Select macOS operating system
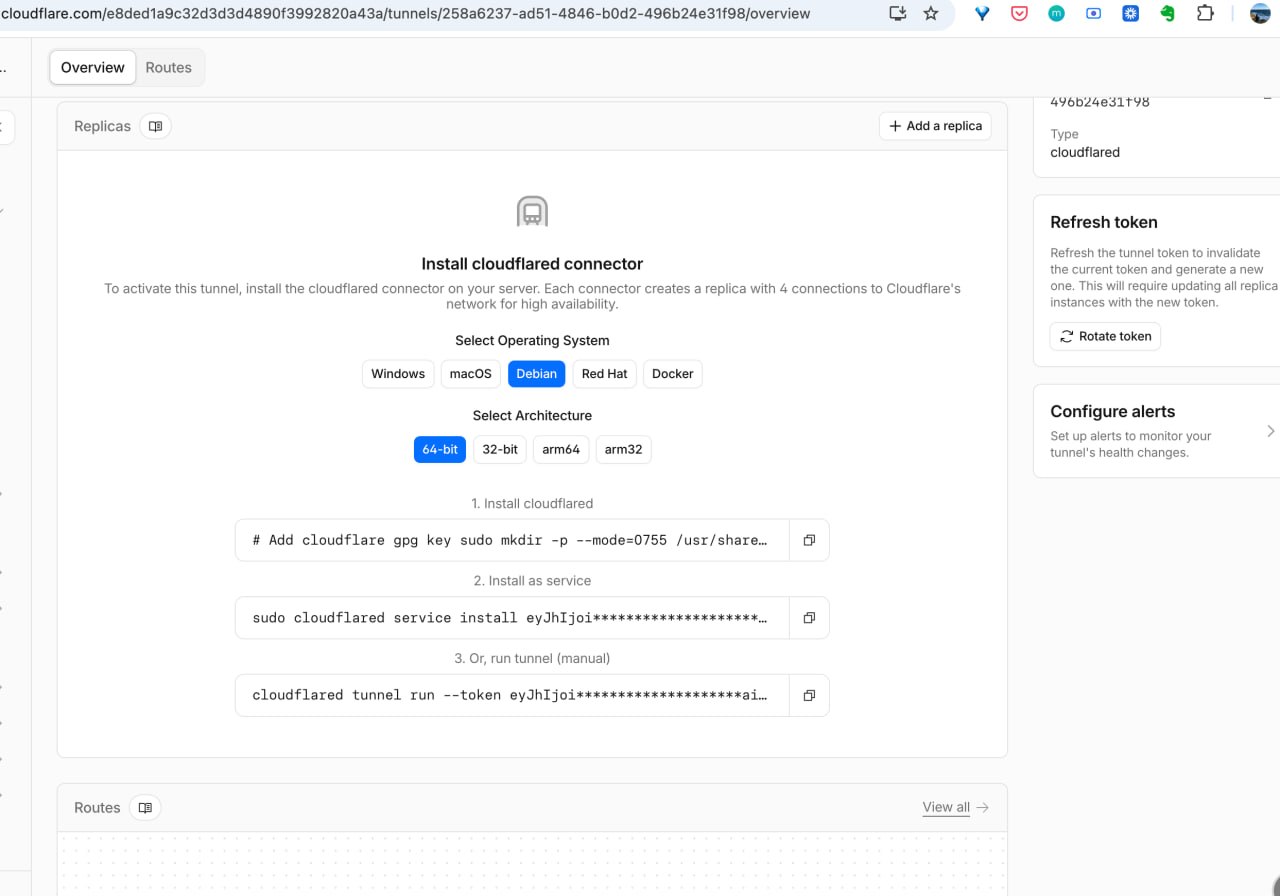The image size is (1280, 896). tap(471, 374)
